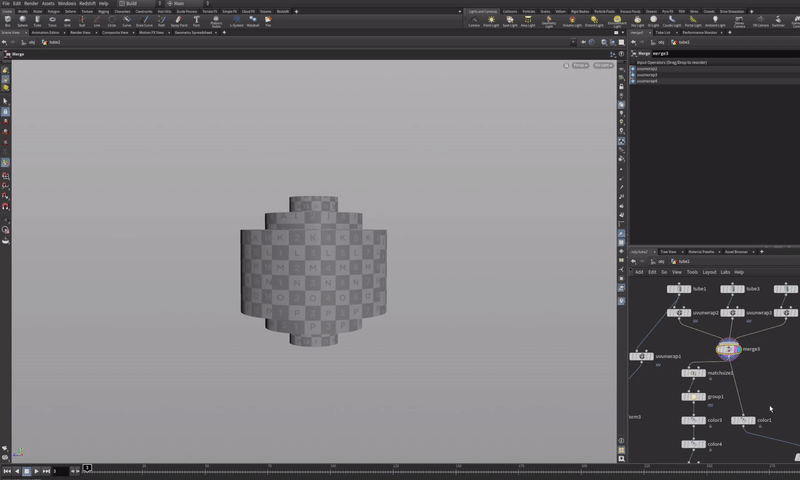This screenshot has width=800, height=480.
Task: Open the No cam camera dropdown
Action: [x=603, y=65]
